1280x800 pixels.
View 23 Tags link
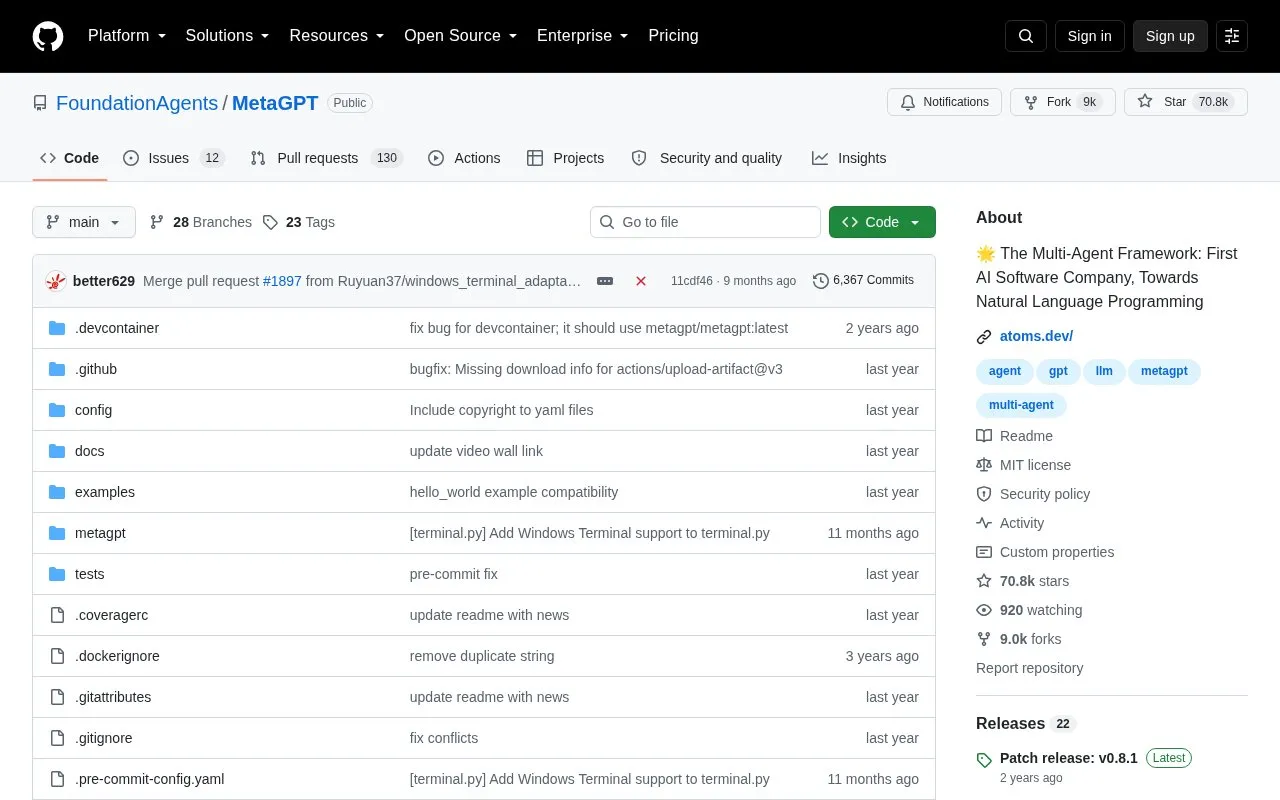pyautogui.click(x=299, y=222)
